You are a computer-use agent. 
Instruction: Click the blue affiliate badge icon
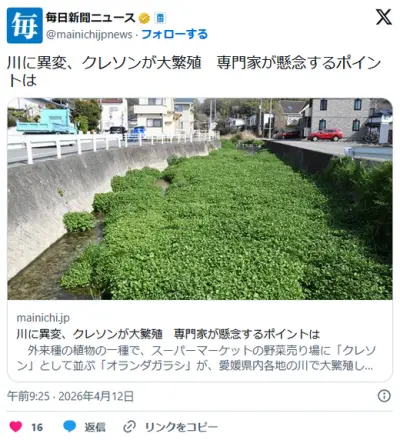[160, 18]
